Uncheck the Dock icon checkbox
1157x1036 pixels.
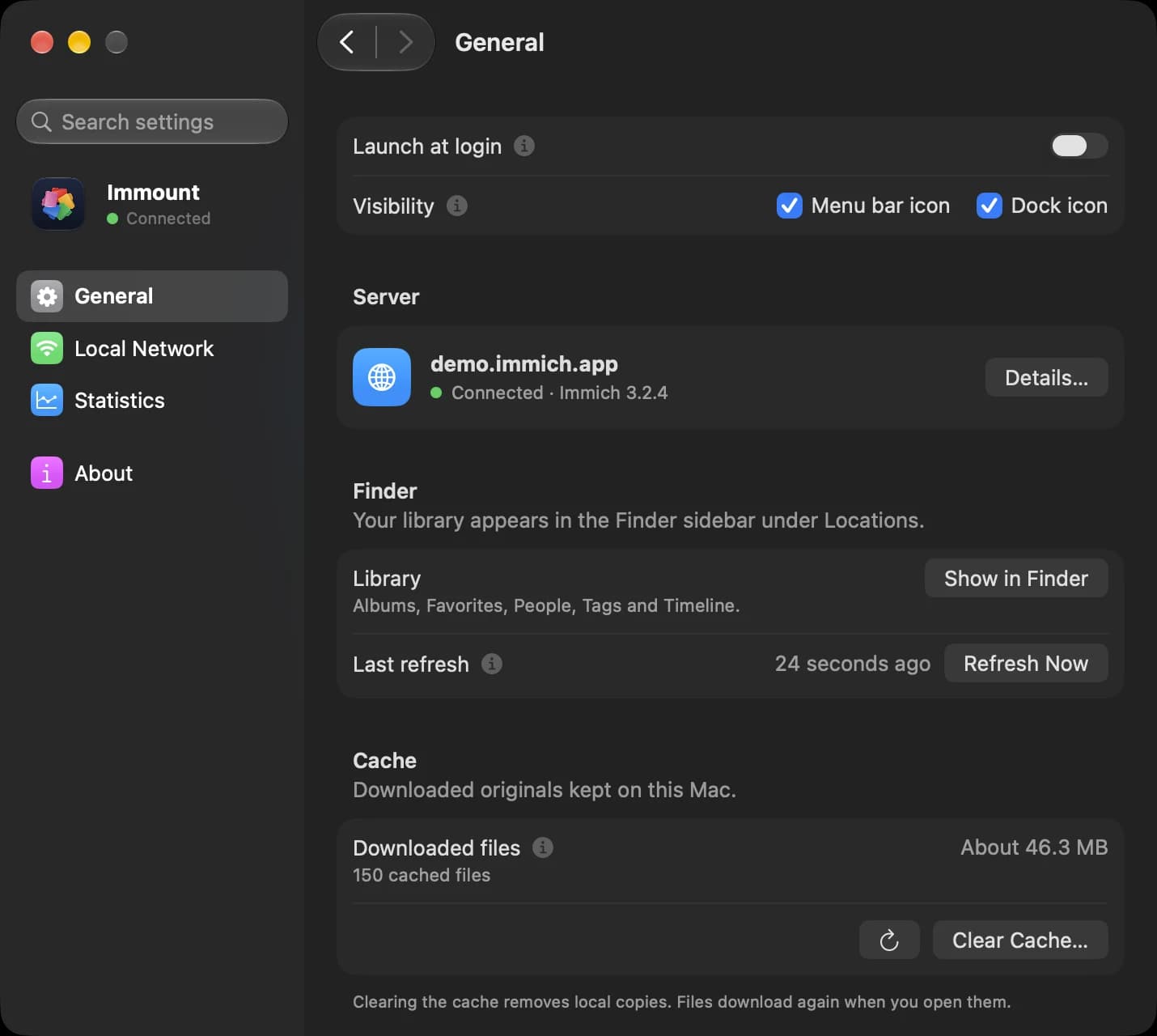pyautogui.click(x=990, y=206)
